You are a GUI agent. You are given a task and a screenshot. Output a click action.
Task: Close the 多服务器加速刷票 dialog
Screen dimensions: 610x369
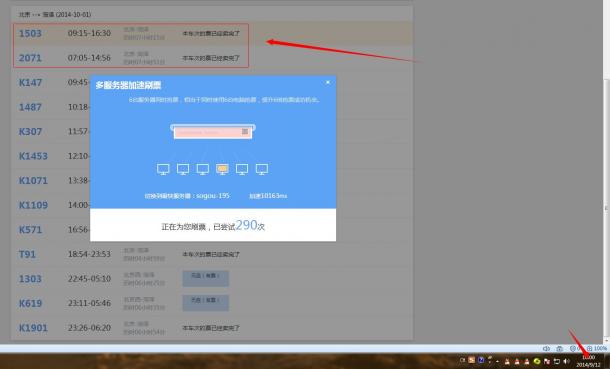pyautogui.click(x=328, y=82)
